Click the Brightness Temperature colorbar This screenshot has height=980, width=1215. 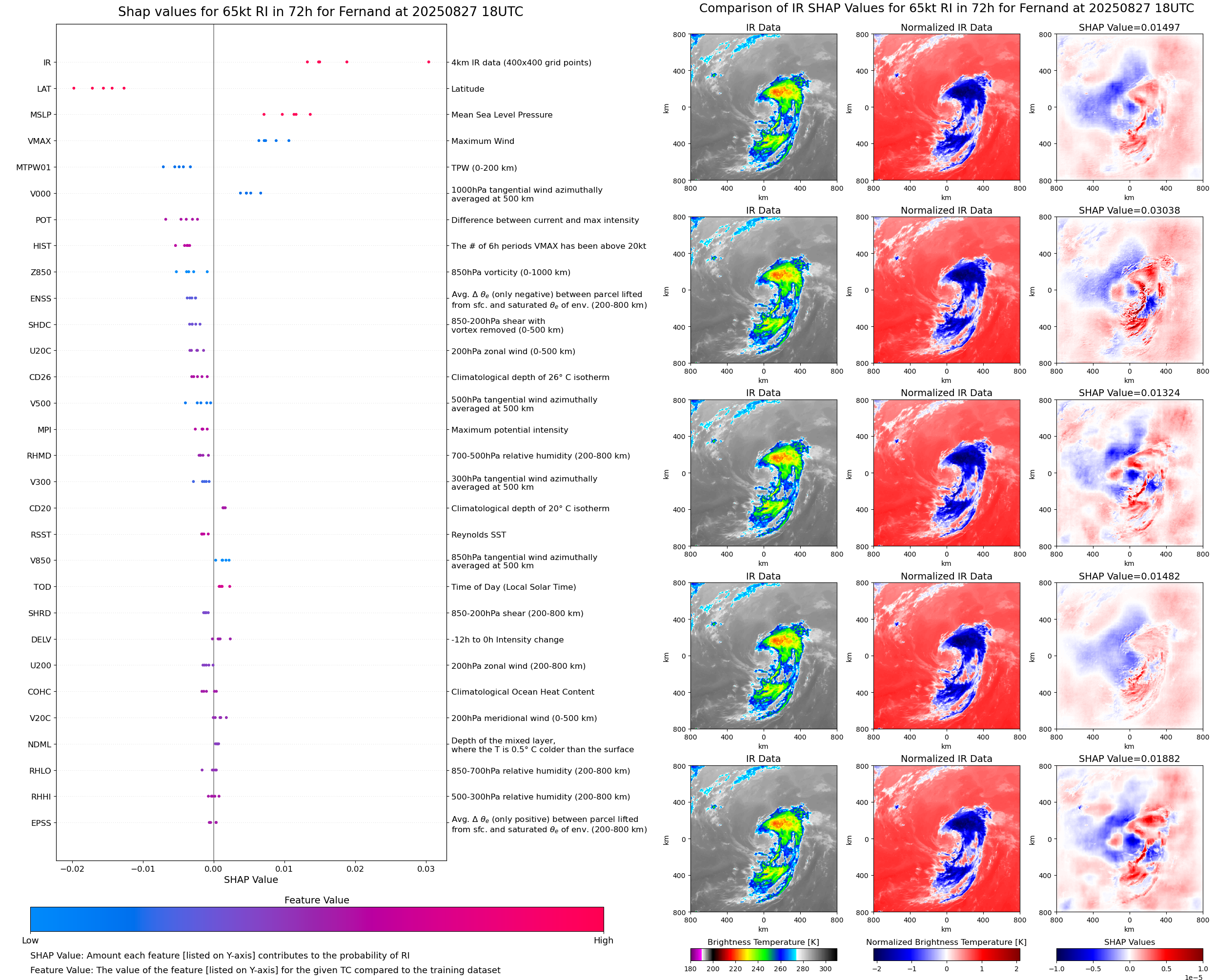[763, 954]
